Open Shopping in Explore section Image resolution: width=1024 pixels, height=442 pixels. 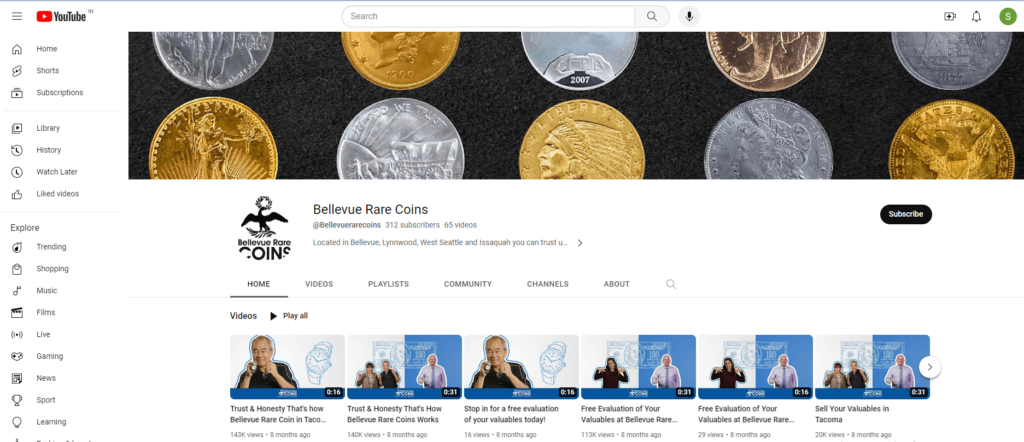click(60, 268)
